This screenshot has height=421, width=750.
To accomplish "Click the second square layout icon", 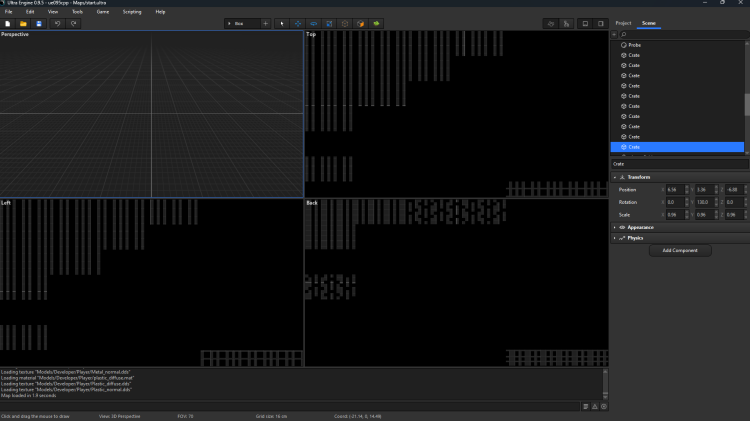I will pyautogui.click(x=601, y=23).
